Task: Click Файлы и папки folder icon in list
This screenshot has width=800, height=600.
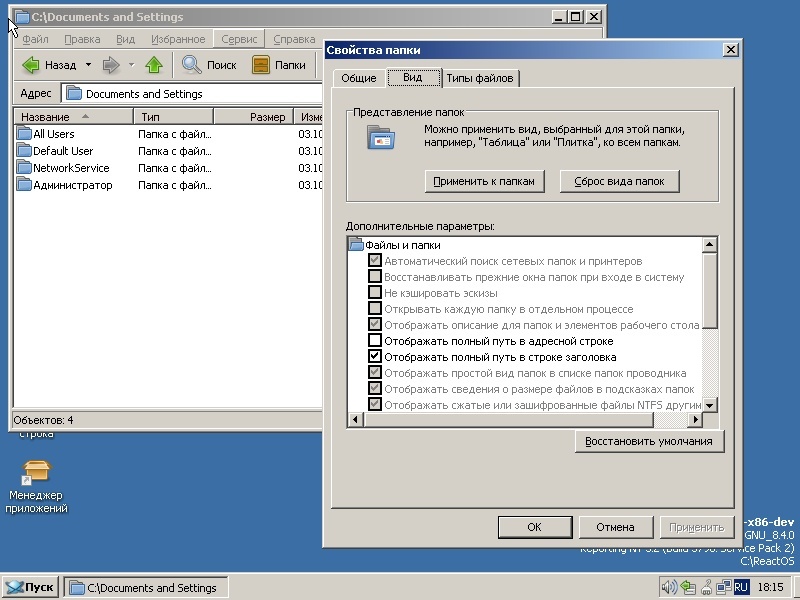Action: [x=356, y=244]
